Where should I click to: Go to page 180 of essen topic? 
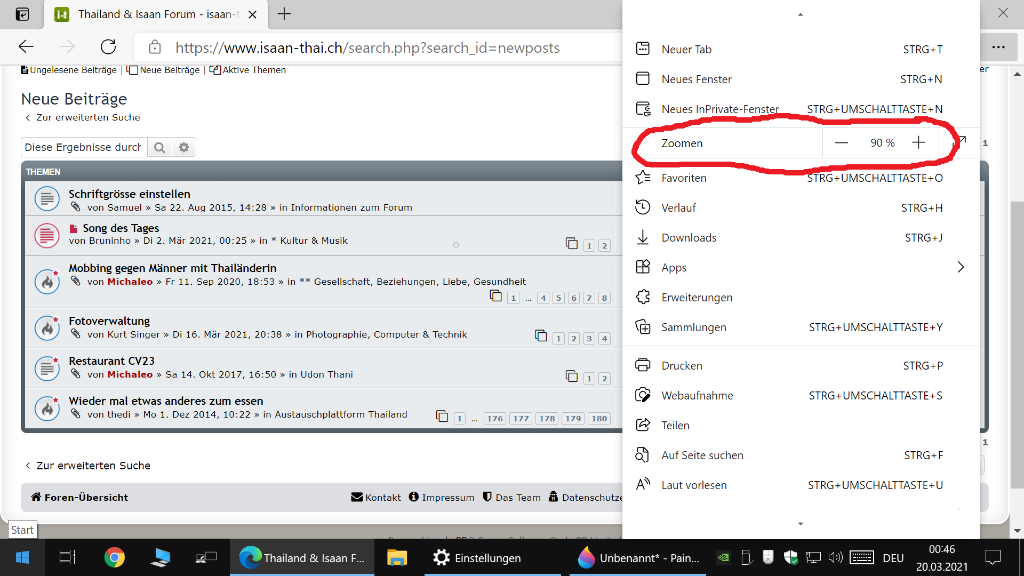599,419
